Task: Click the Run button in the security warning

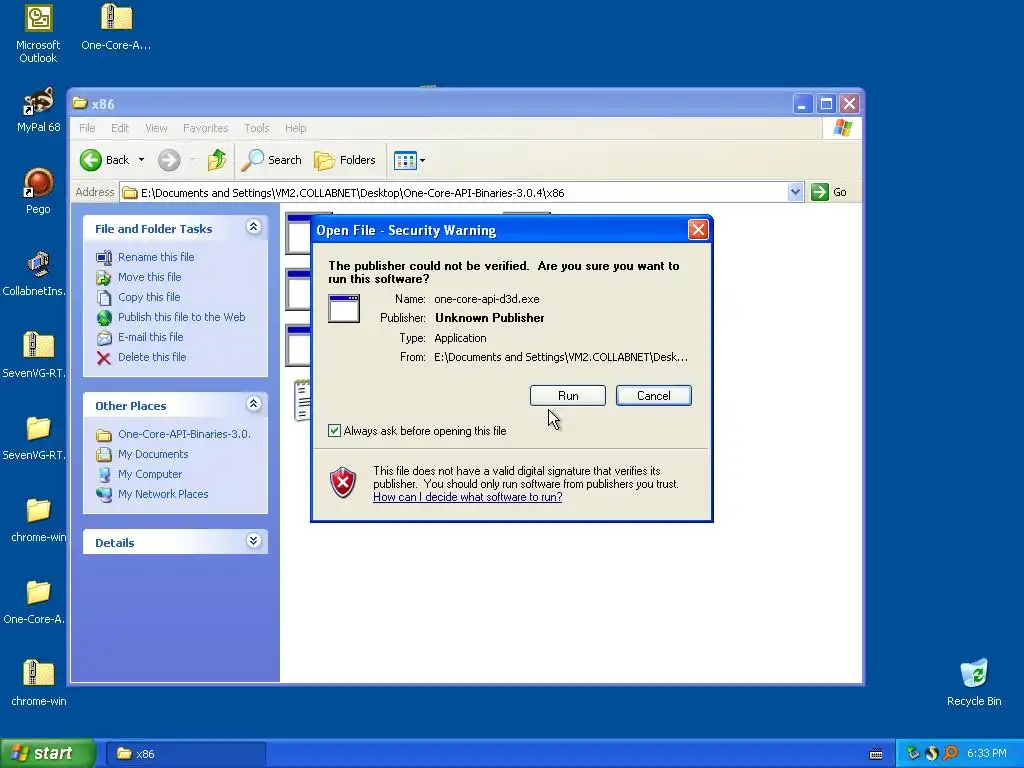Action: [x=568, y=396]
